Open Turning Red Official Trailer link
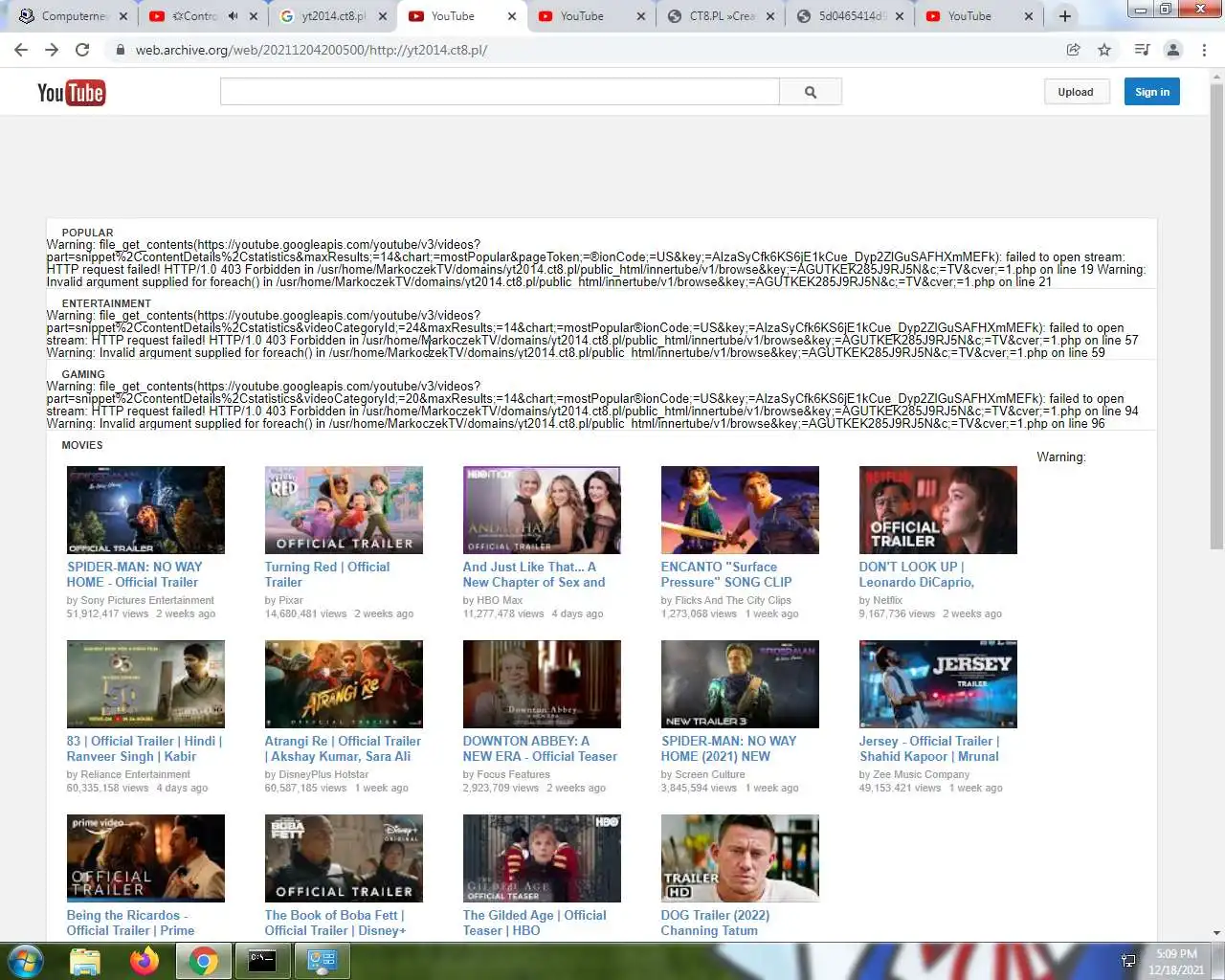Viewport: 1225px width, 980px height. point(327,574)
